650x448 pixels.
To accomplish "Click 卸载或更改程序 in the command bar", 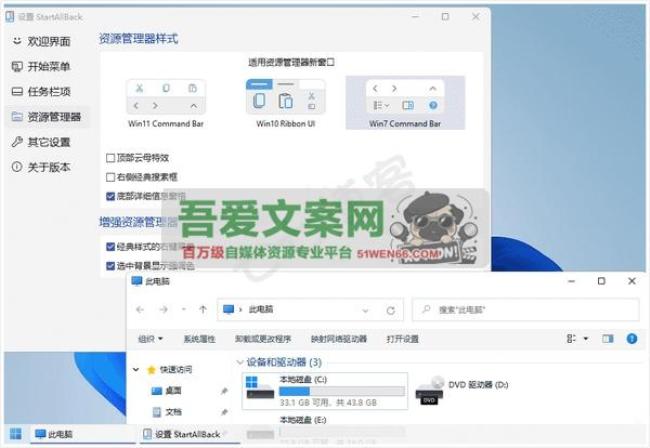I will [263, 339].
